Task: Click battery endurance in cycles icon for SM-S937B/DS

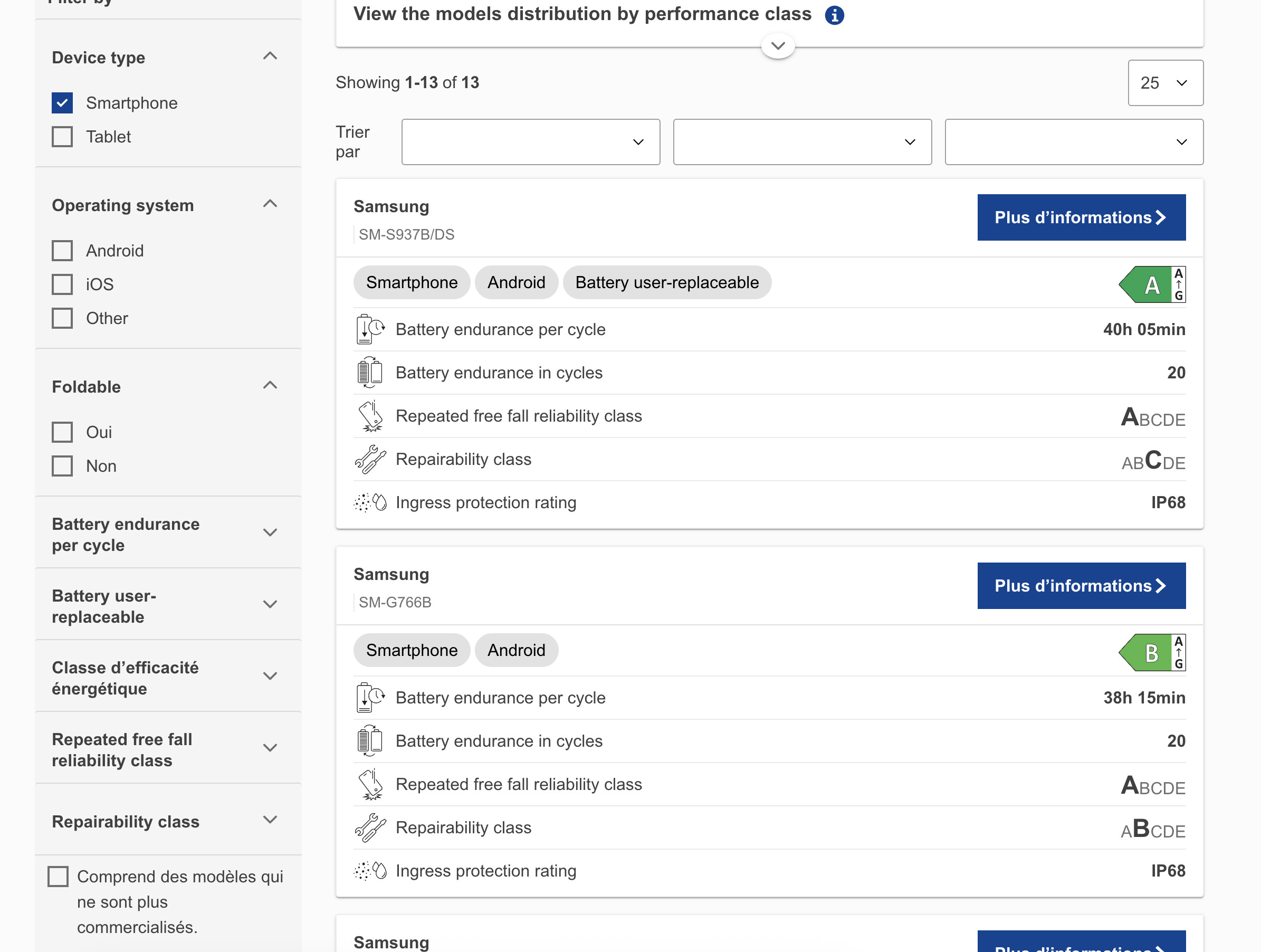Action: (369, 373)
